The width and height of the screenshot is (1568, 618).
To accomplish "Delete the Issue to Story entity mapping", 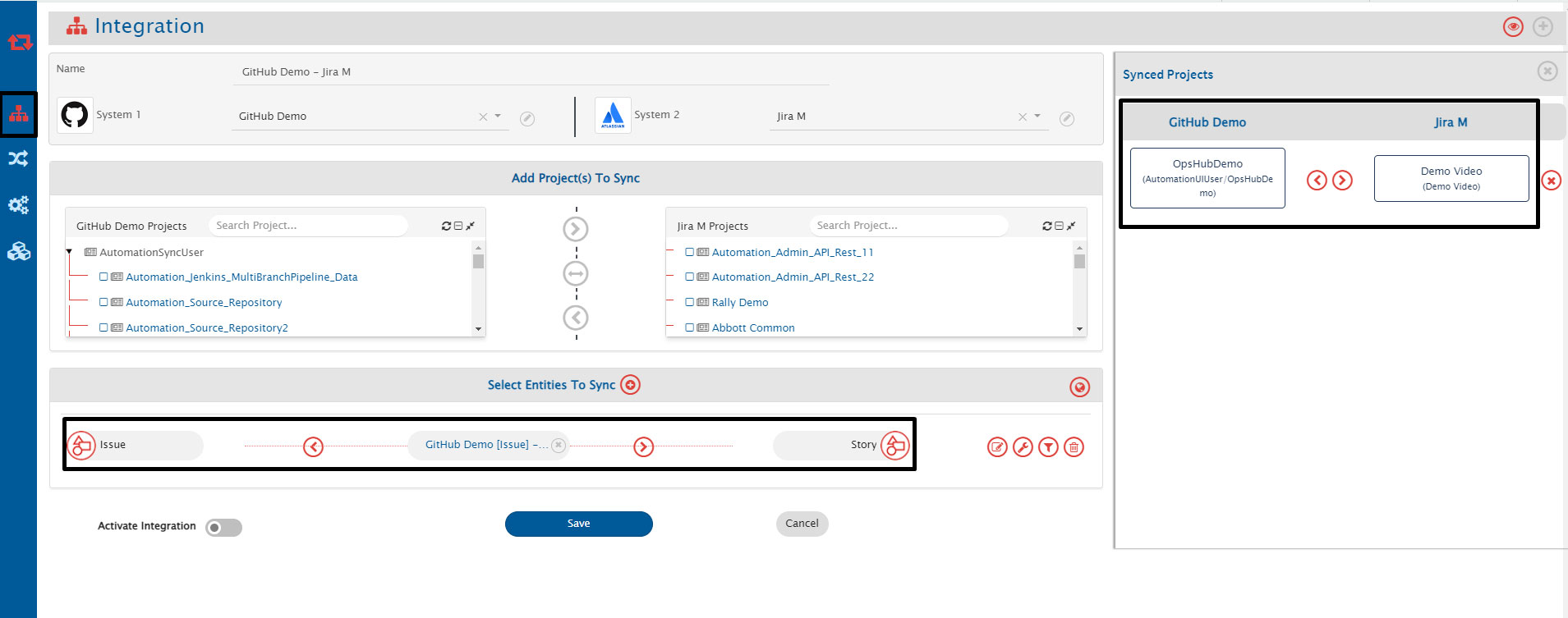I will pos(1074,447).
